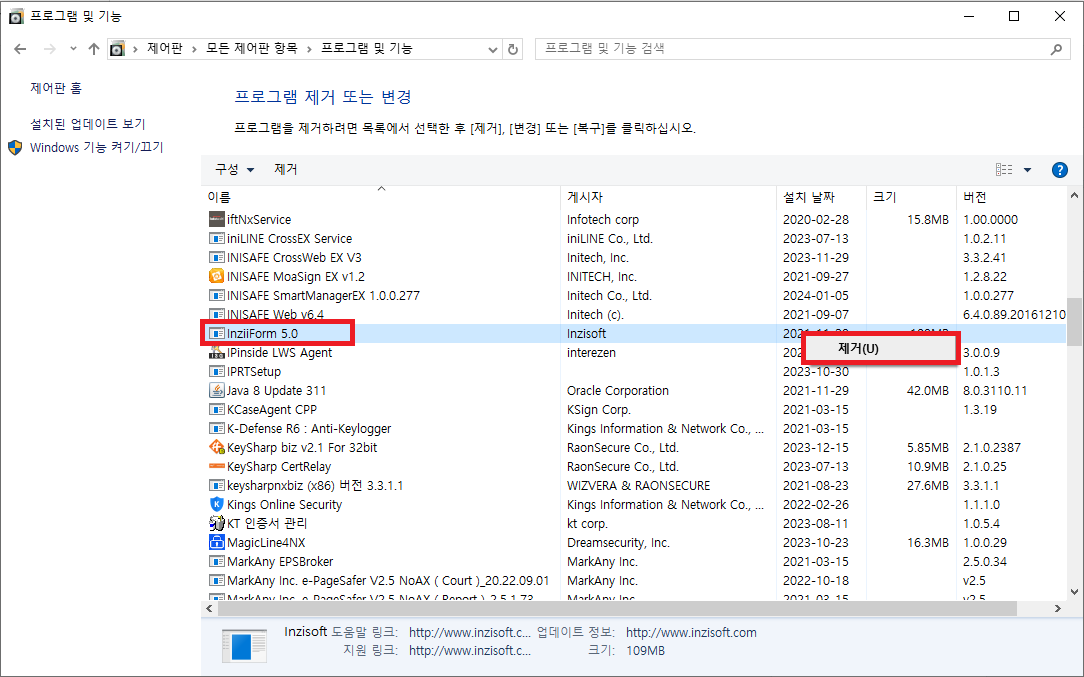Click the InziiForm 5.0 list icon
Viewport: 1084px width, 677px height.
216,333
